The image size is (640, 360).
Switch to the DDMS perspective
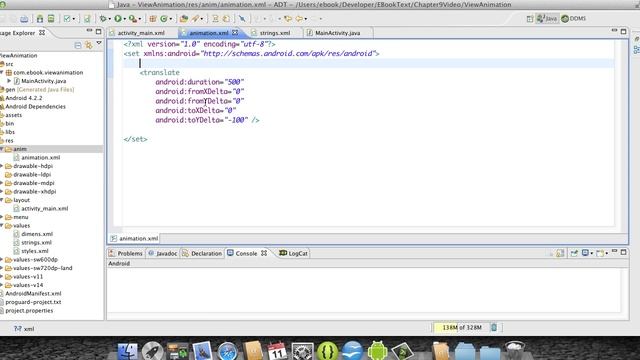tap(573, 19)
